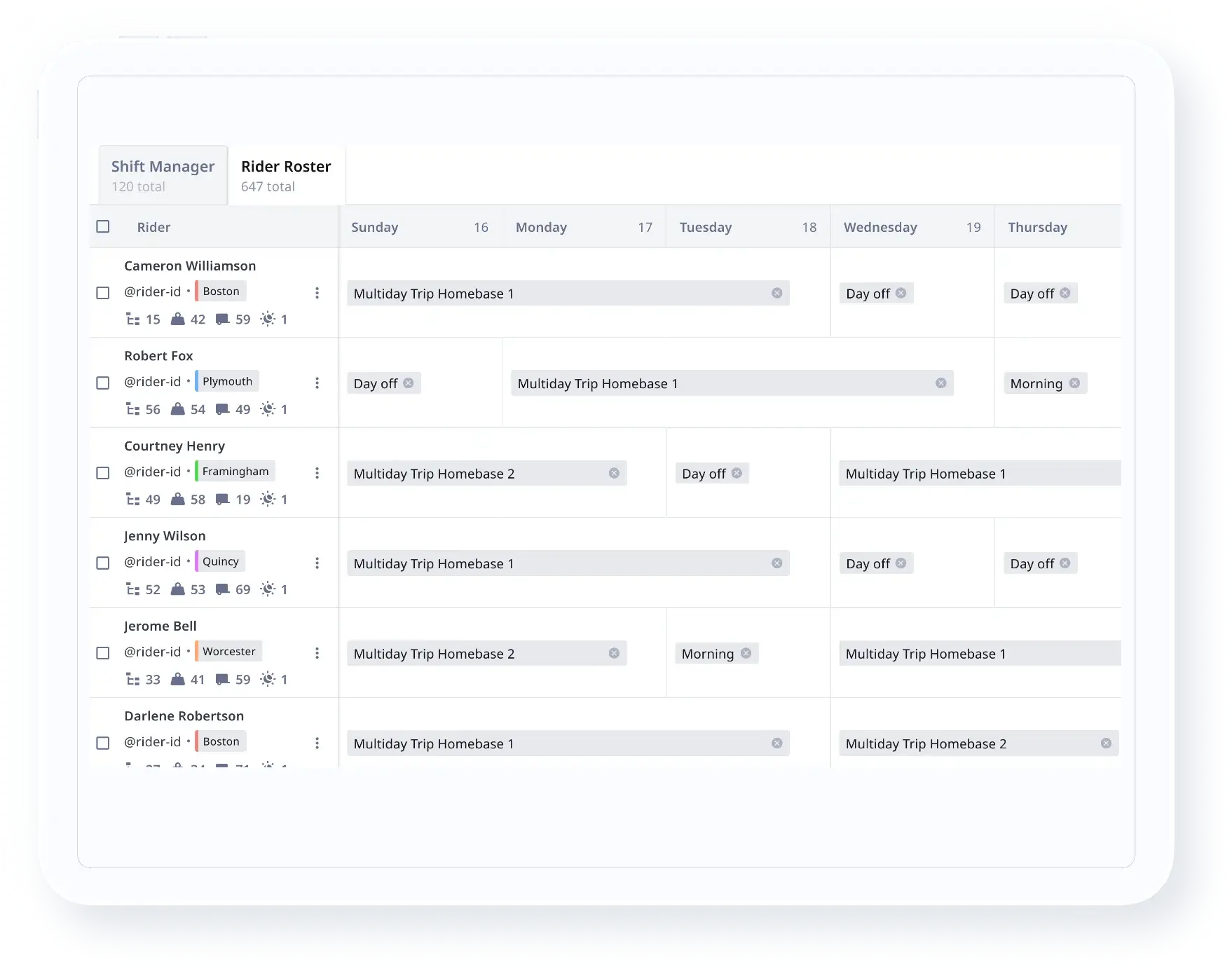Delete Robert Fox's Thursday Morning shift

(x=1074, y=383)
